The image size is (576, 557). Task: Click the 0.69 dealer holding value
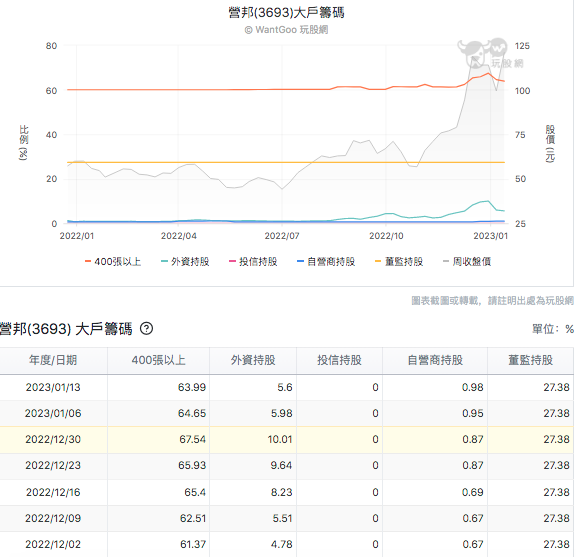(473, 492)
